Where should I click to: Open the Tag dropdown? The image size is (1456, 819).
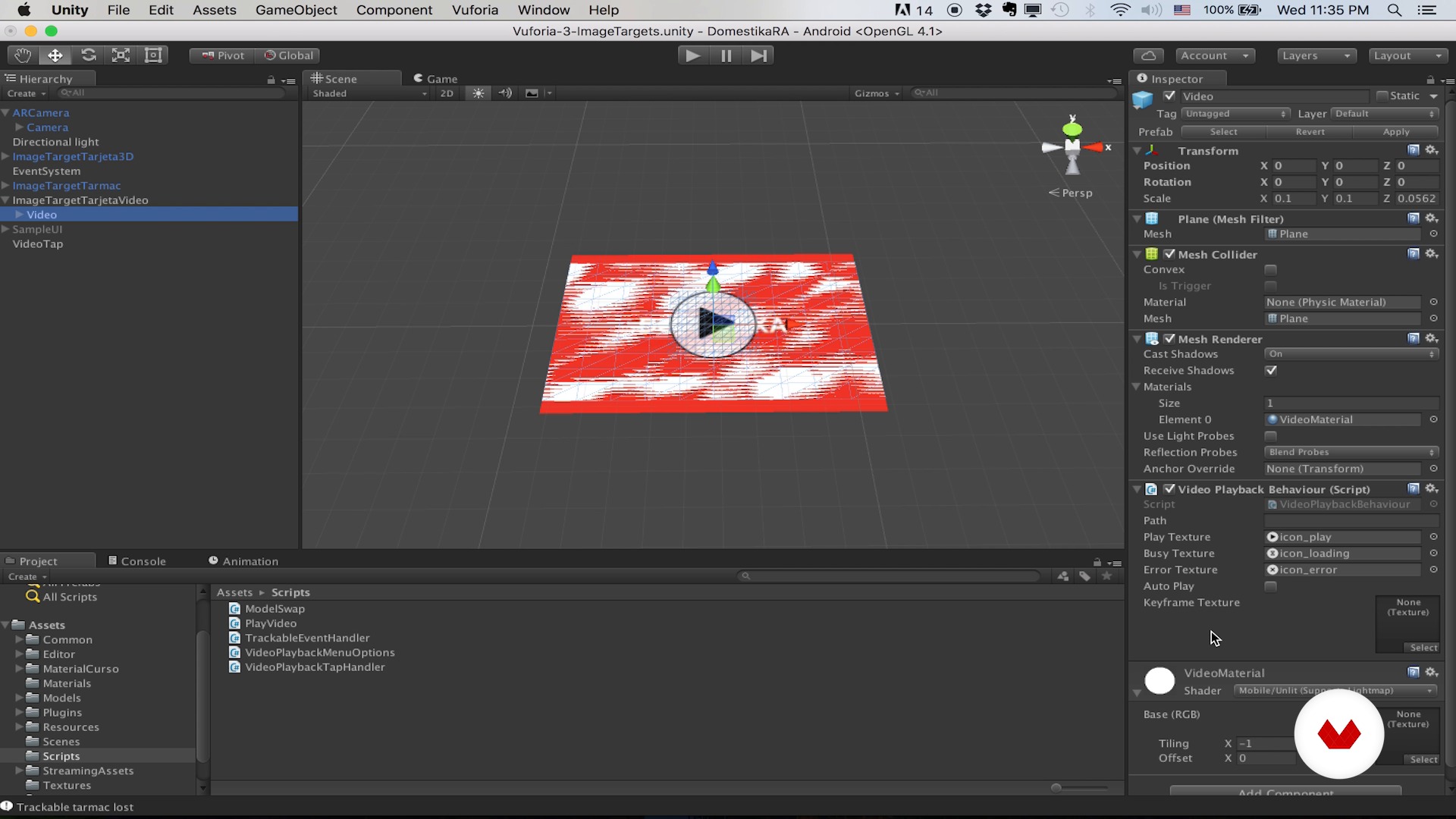pos(1235,114)
